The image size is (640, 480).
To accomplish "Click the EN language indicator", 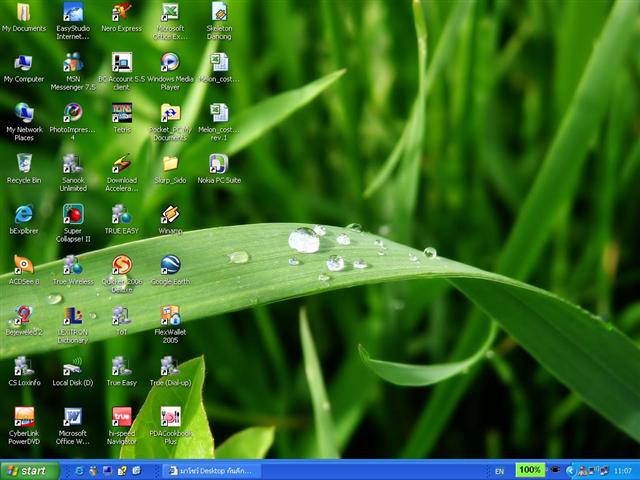I will click(499, 471).
